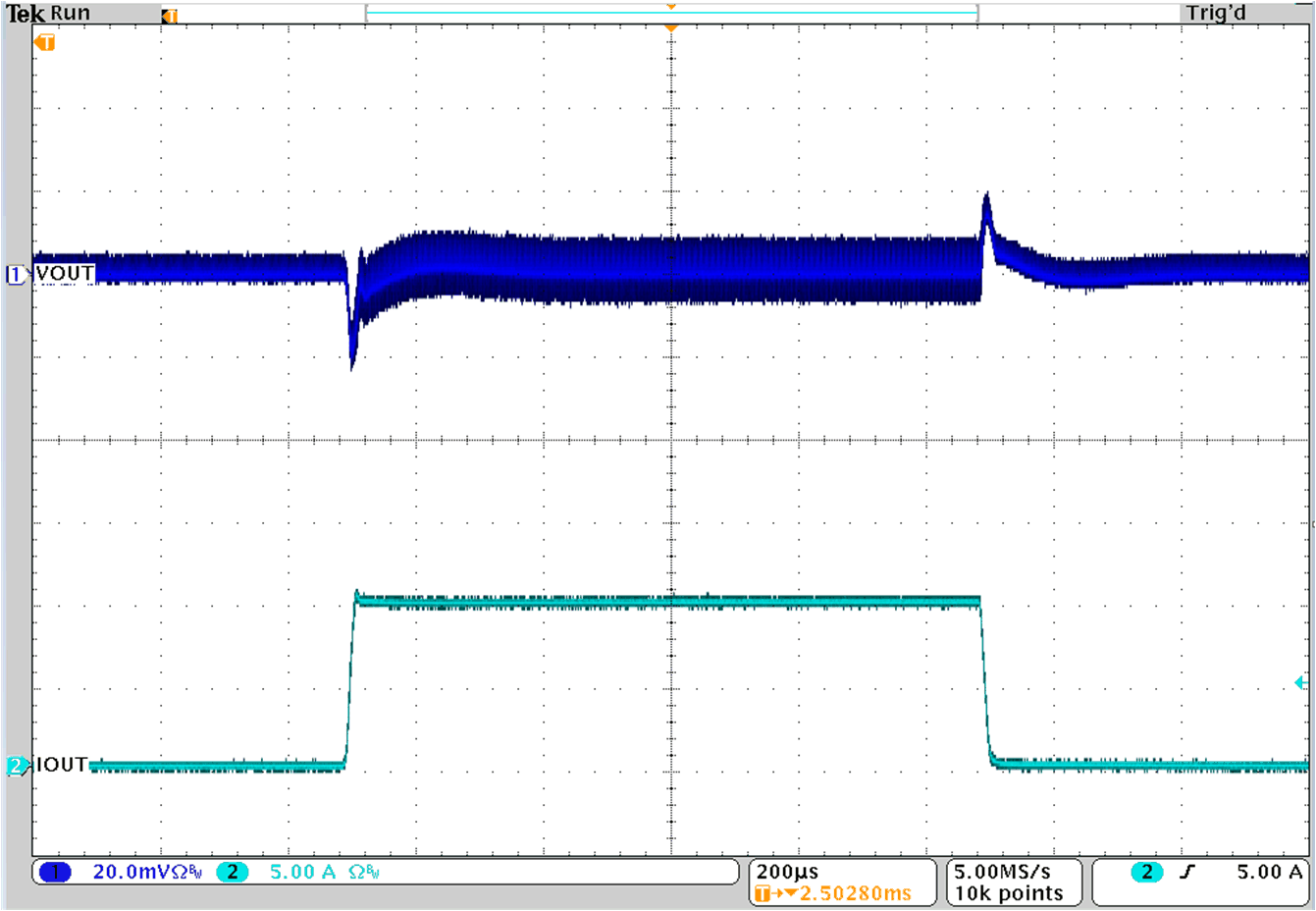Select the Channel 2 ground marker on left
This screenshot has width=1316, height=911.
(x=15, y=767)
